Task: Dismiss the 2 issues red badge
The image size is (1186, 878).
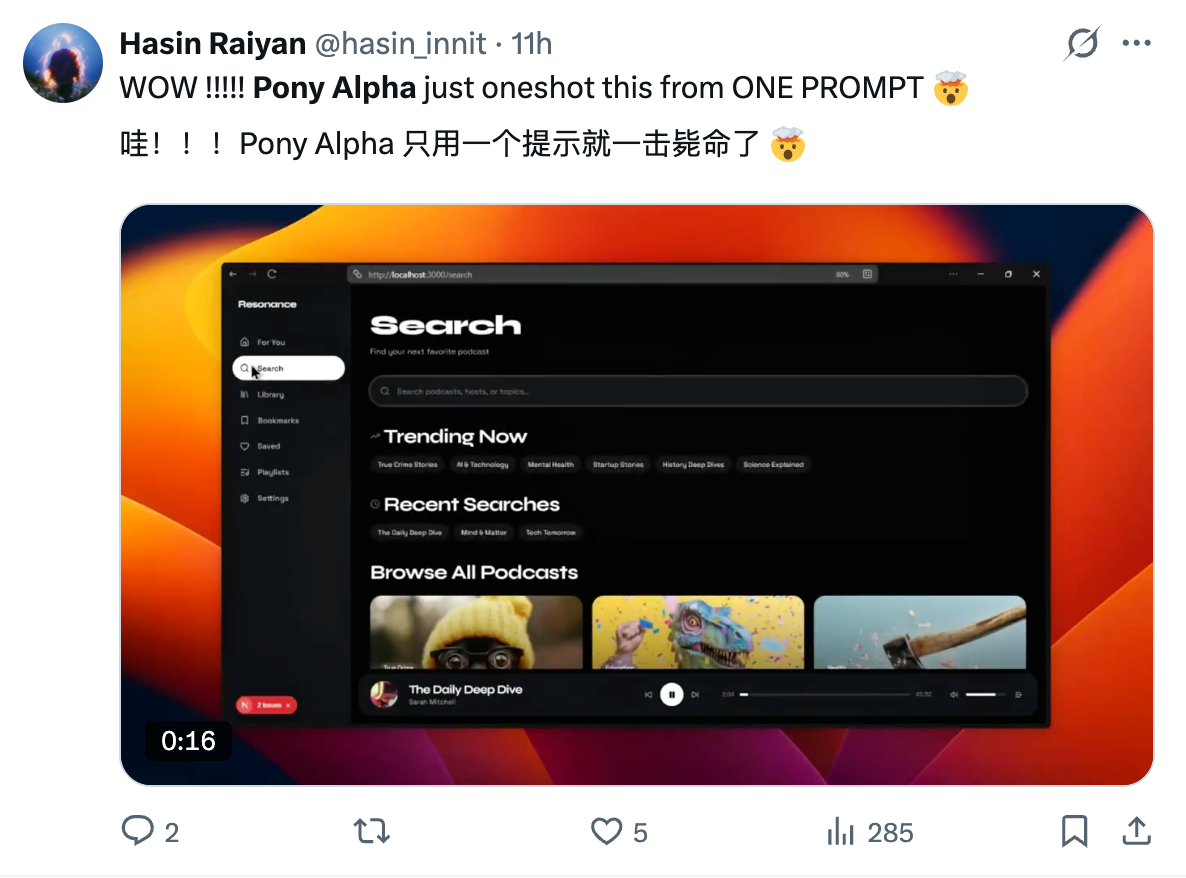Action: (288, 705)
